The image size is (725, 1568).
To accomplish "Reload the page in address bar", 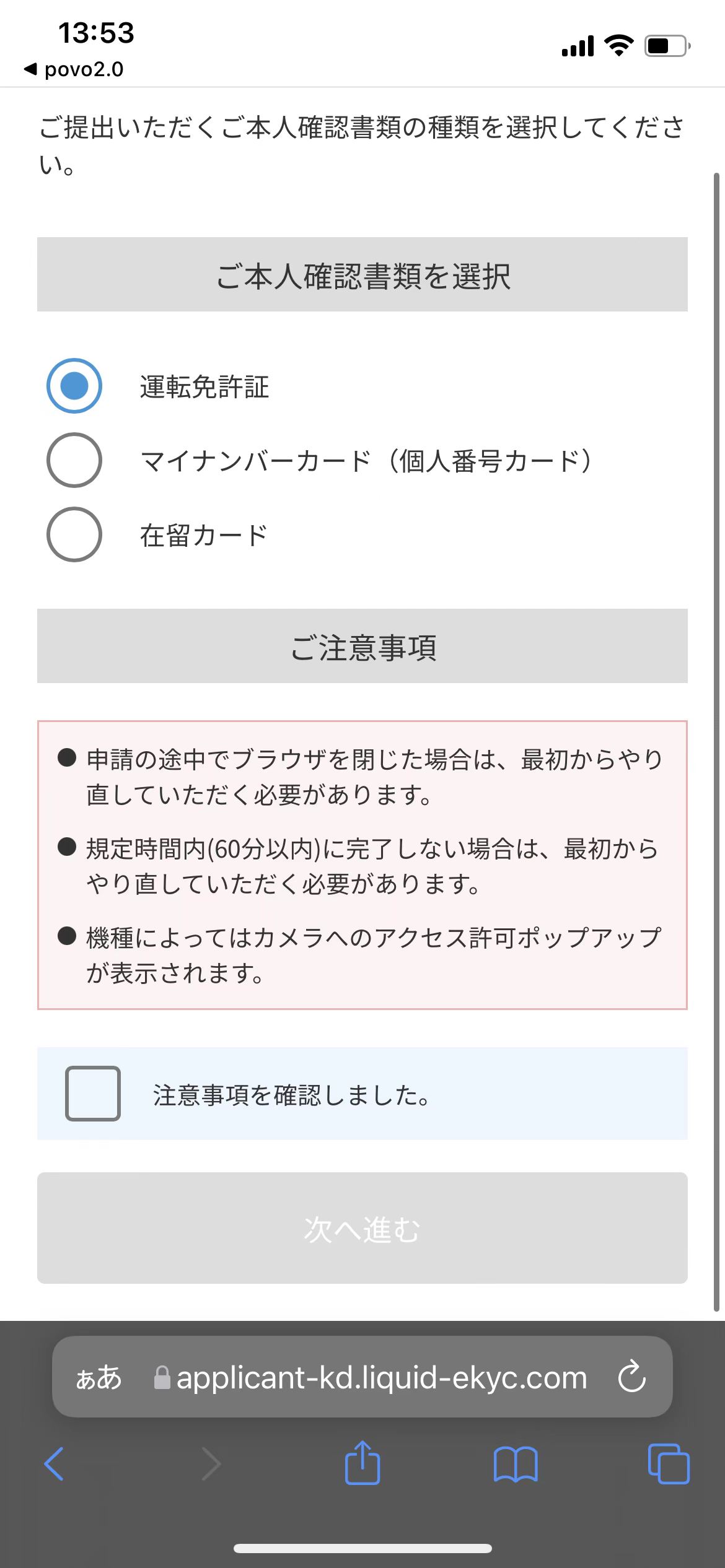I will click(632, 1377).
